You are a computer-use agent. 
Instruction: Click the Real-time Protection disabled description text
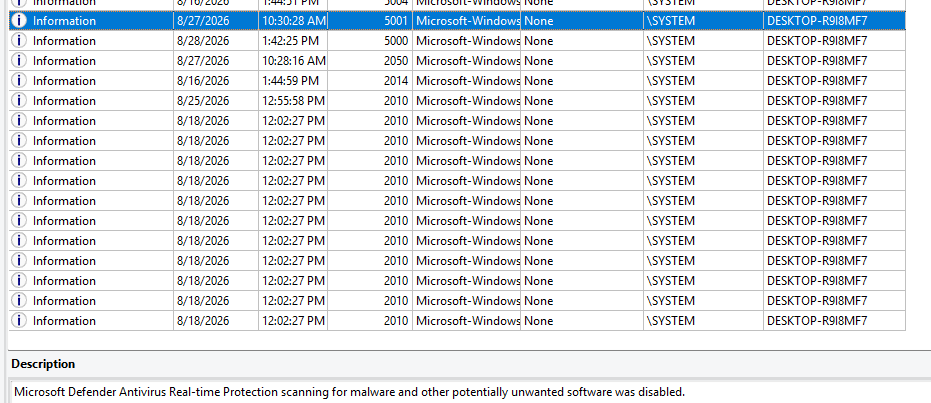click(350, 392)
